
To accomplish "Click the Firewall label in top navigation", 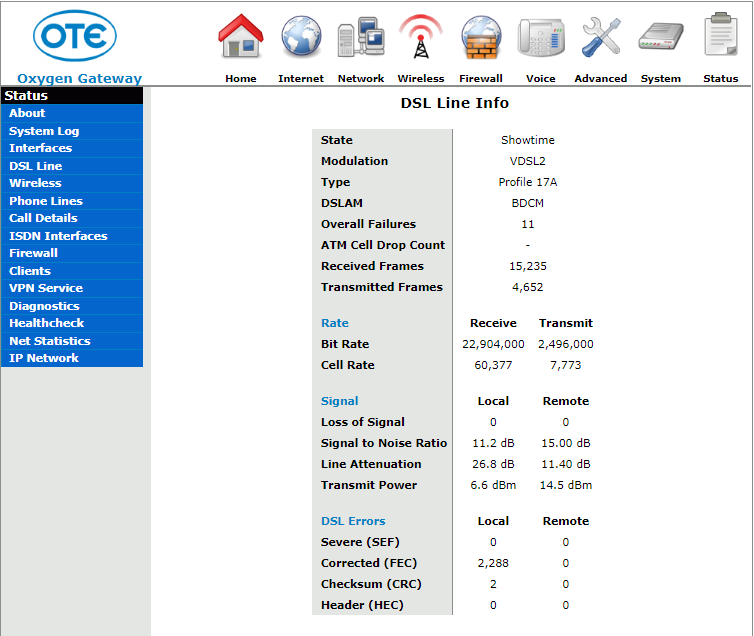I will [481, 78].
